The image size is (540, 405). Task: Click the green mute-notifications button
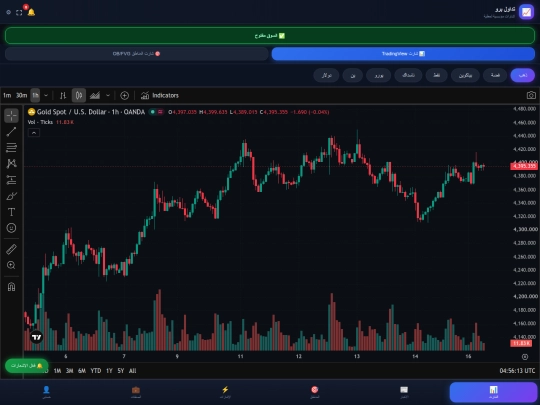pyautogui.click(x=27, y=365)
